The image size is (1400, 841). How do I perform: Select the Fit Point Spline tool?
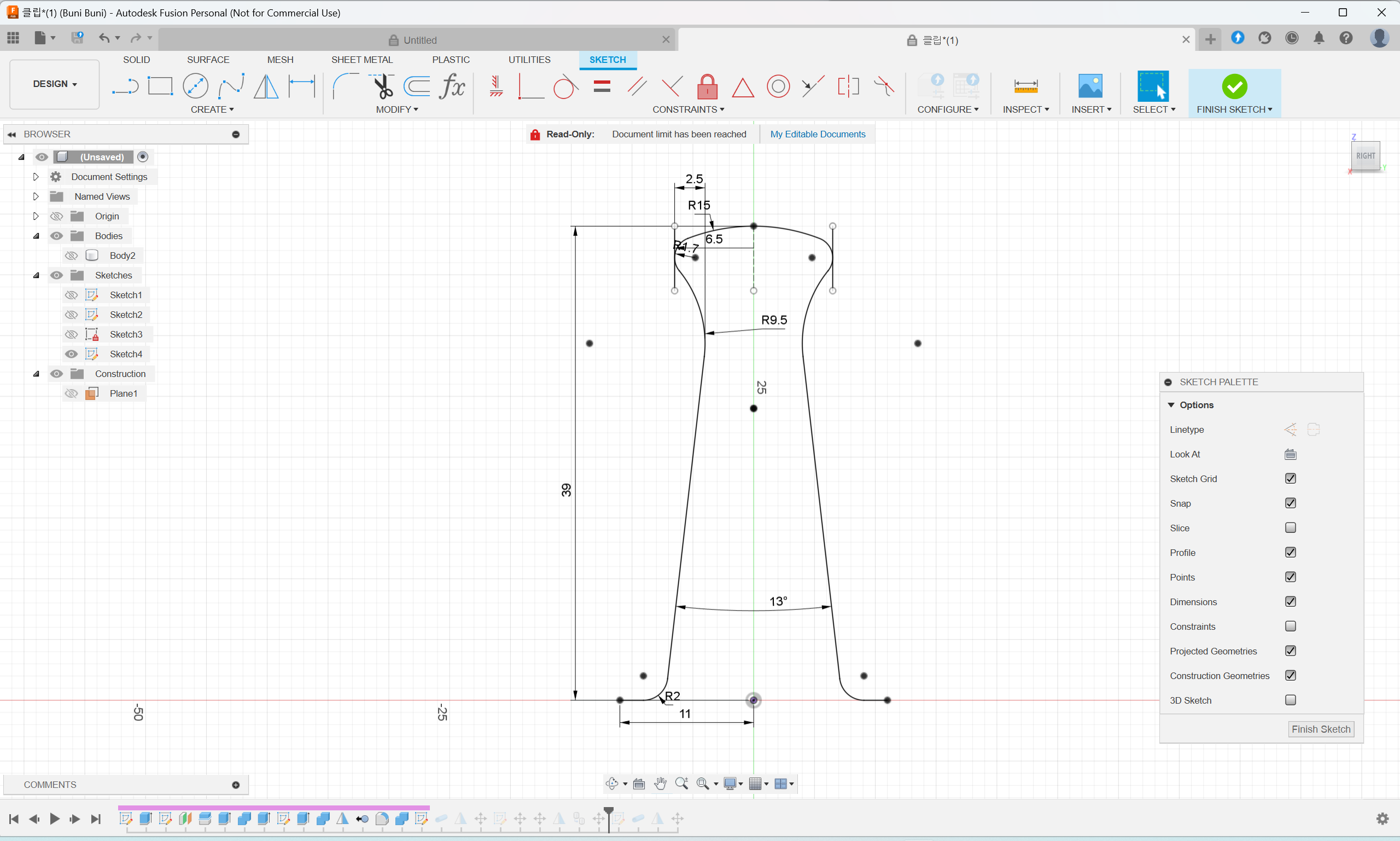[231, 86]
